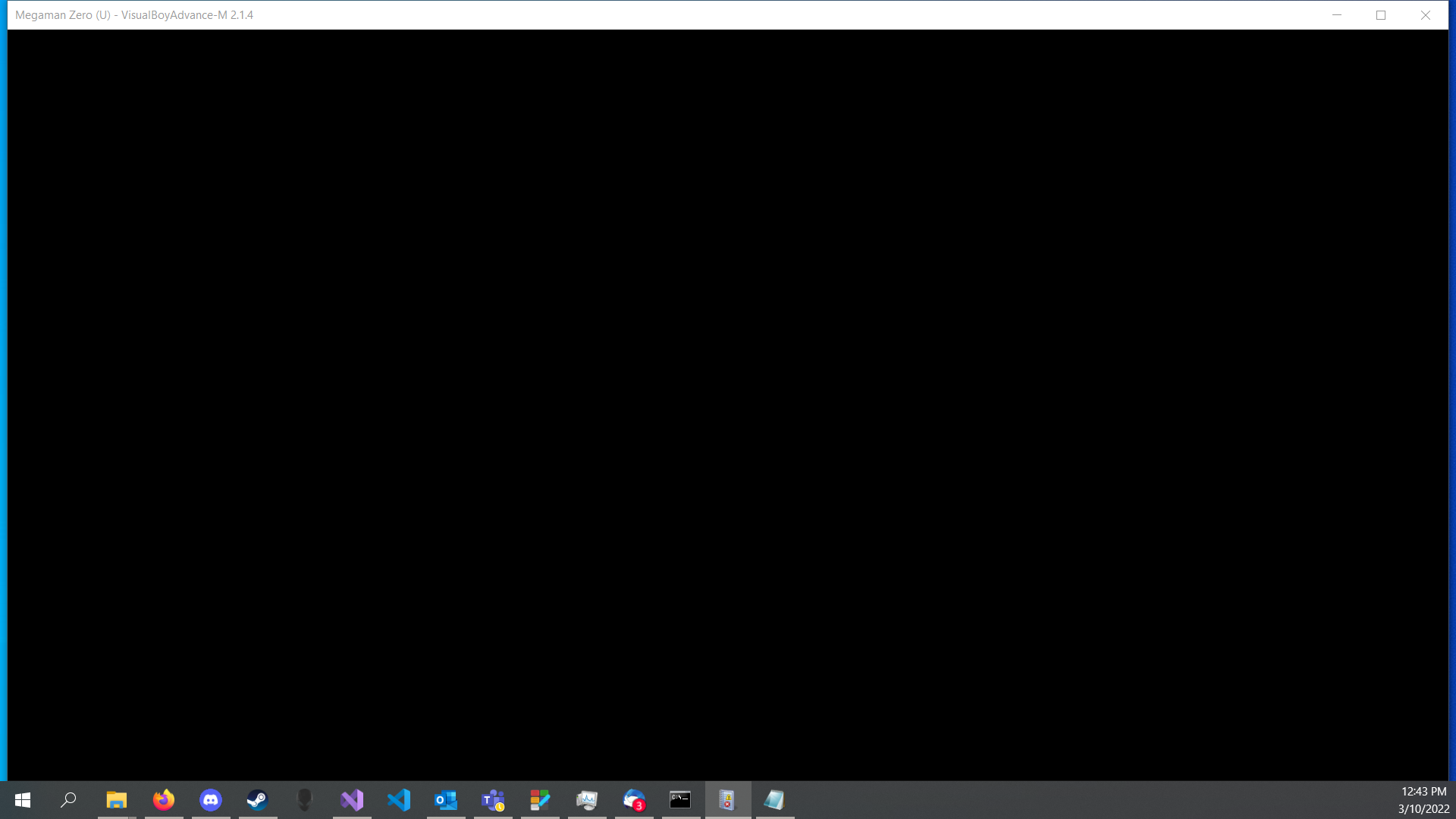The image size is (1456, 819).
Task: Open the Windows Start menu
Action: (x=23, y=800)
